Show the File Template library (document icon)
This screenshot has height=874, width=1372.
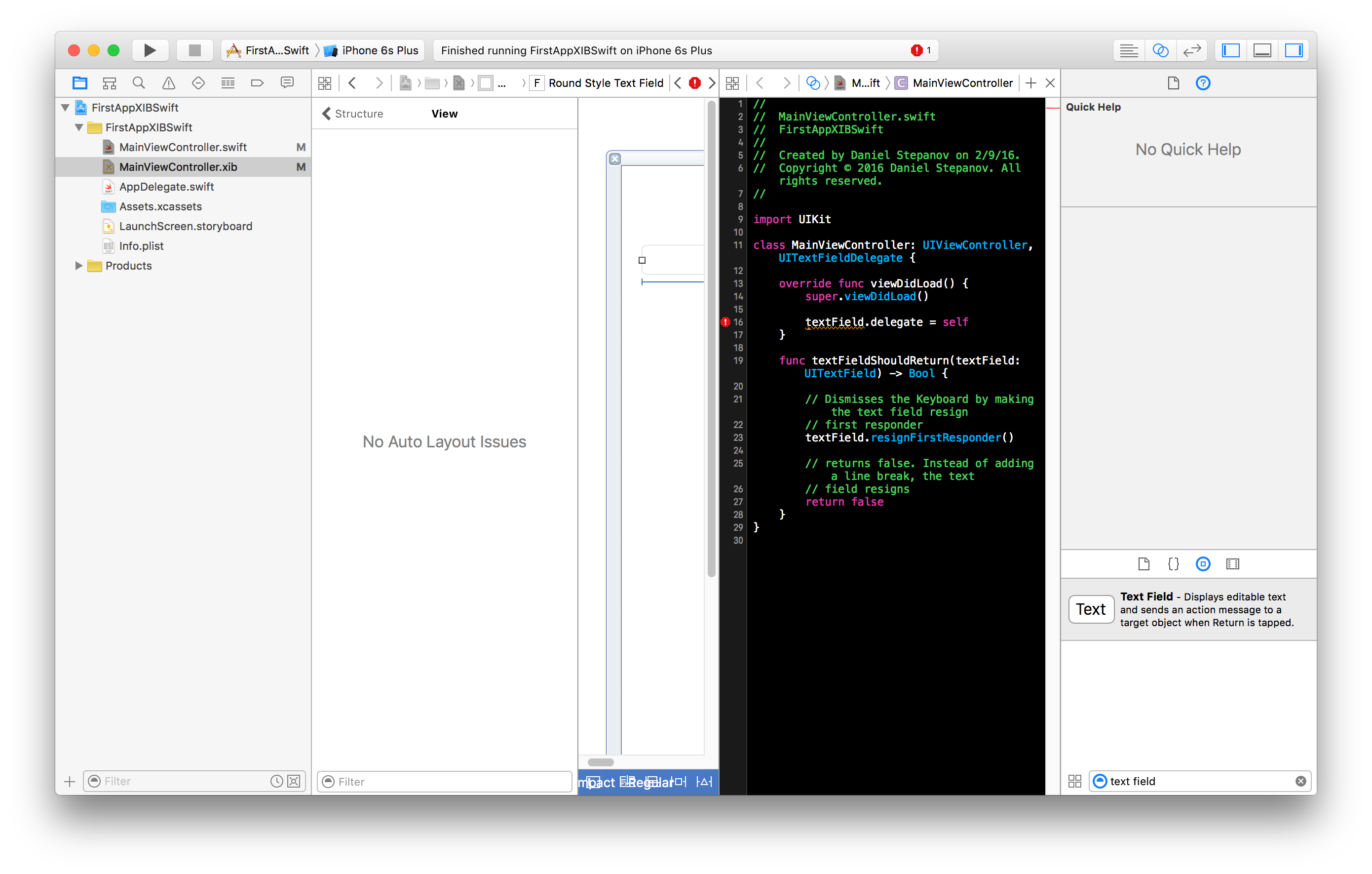pyautogui.click(x=1143, y=564)
